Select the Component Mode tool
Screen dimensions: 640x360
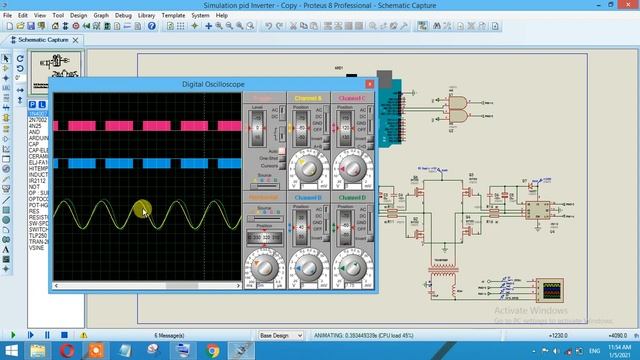click(6, 69)
